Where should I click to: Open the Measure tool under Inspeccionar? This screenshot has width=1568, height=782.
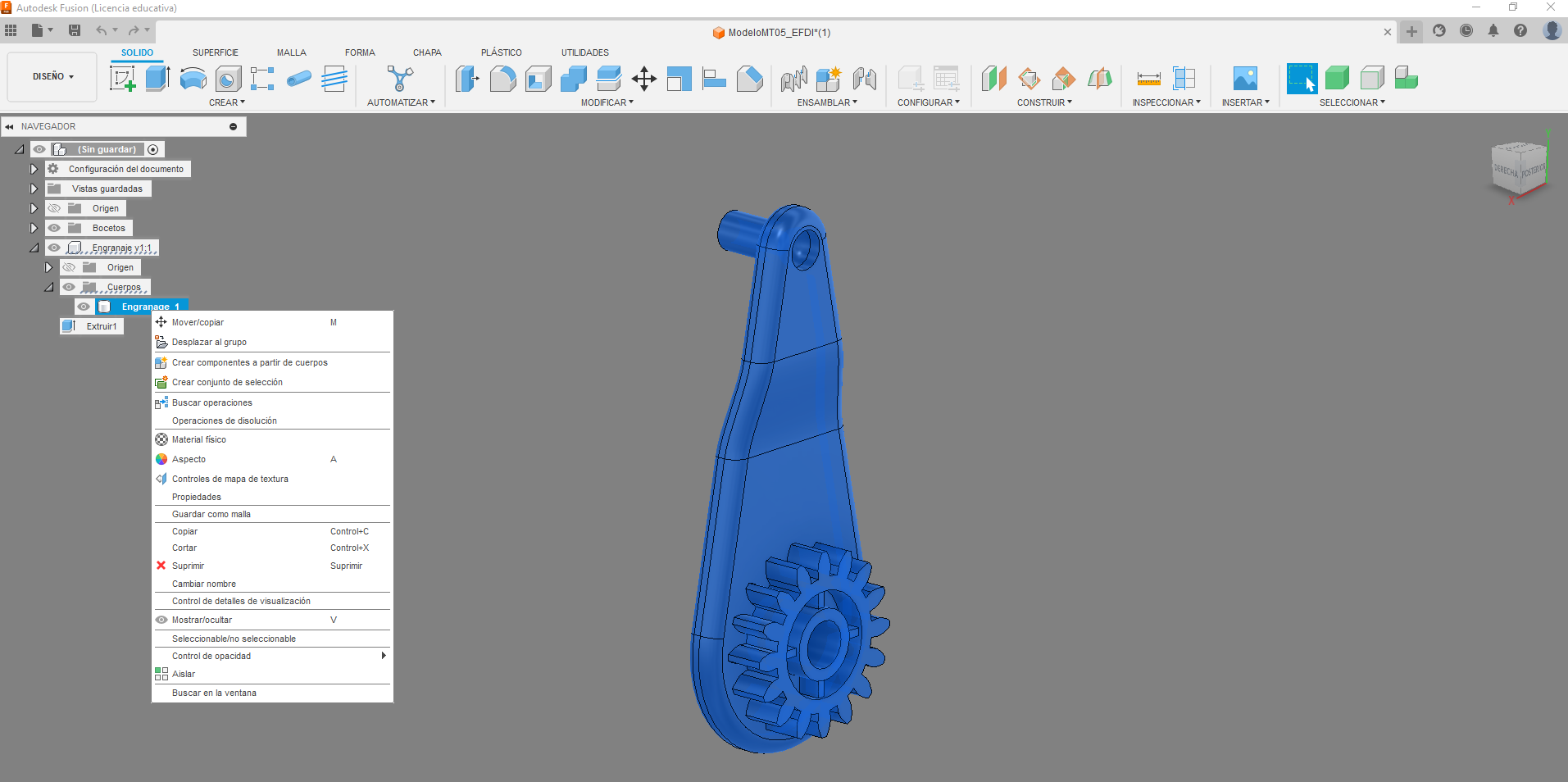(x=1148, y=79)
